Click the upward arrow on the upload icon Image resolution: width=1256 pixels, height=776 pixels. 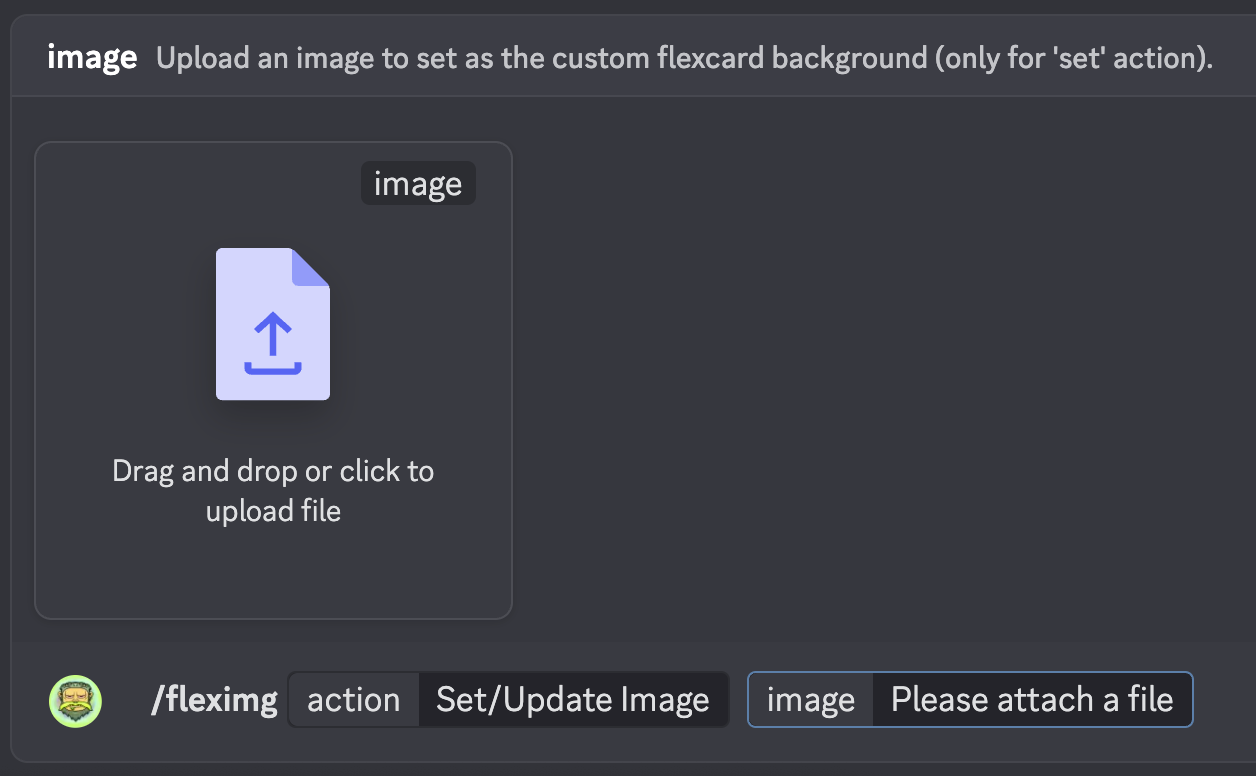tap(273, 334)
